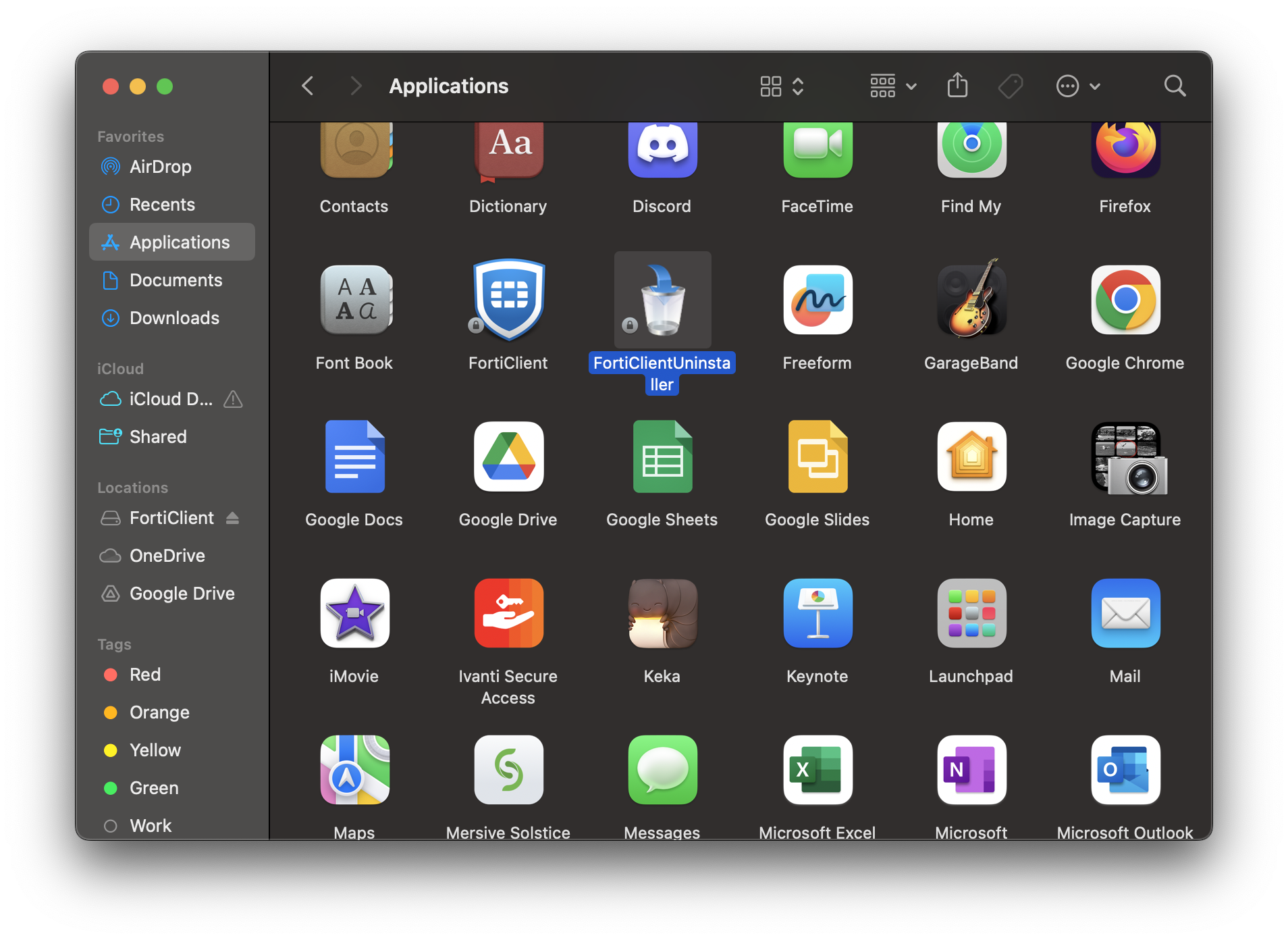Go forward with the right chevron
Screen dimensions: 1288x940
click(356, 86)
